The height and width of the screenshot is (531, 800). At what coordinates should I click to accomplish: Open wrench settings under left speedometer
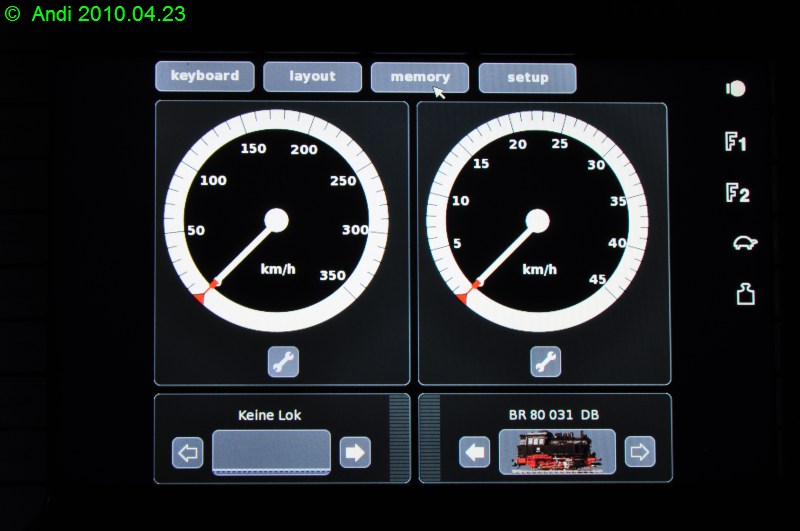point(283,362)
